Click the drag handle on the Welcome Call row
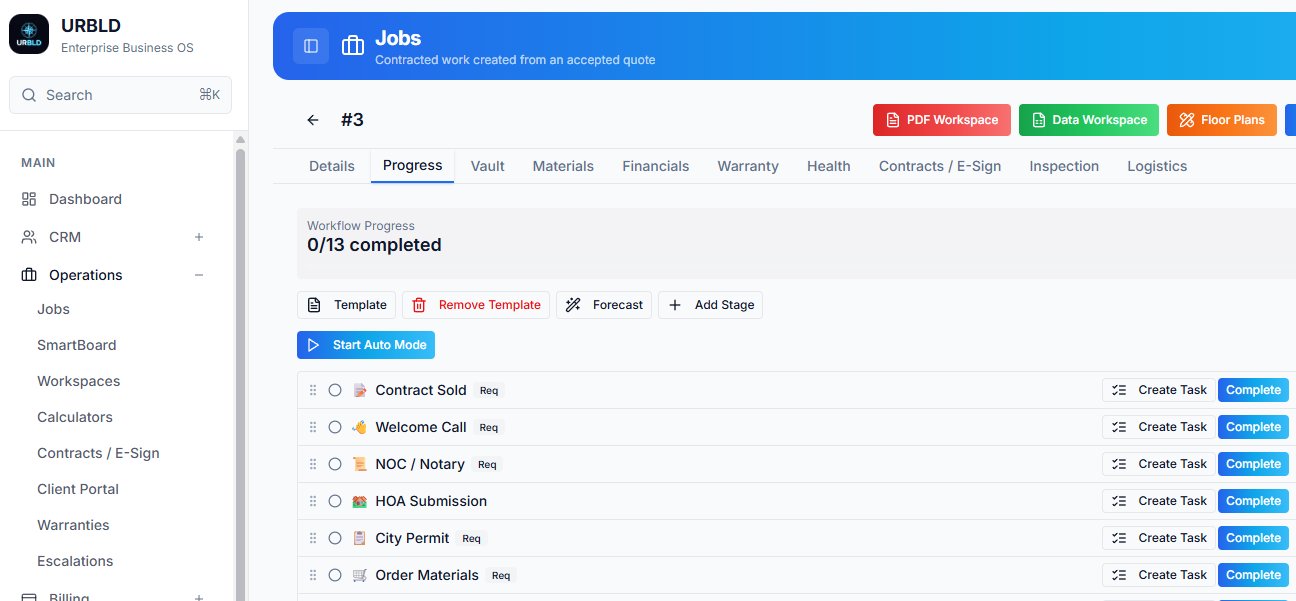Image resolution: width=1296 pixels, height=601 pixels. point(313,427)
